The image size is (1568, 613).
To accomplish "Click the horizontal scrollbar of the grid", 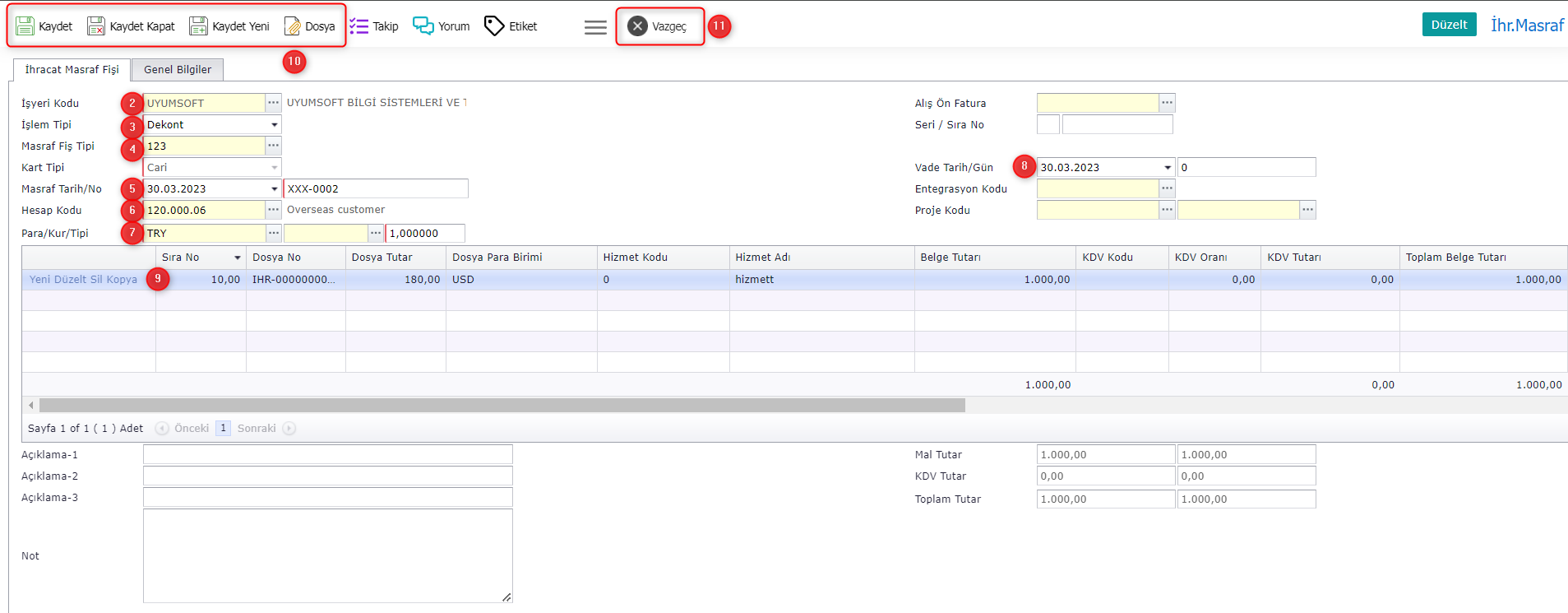I will tap(502, 405).
